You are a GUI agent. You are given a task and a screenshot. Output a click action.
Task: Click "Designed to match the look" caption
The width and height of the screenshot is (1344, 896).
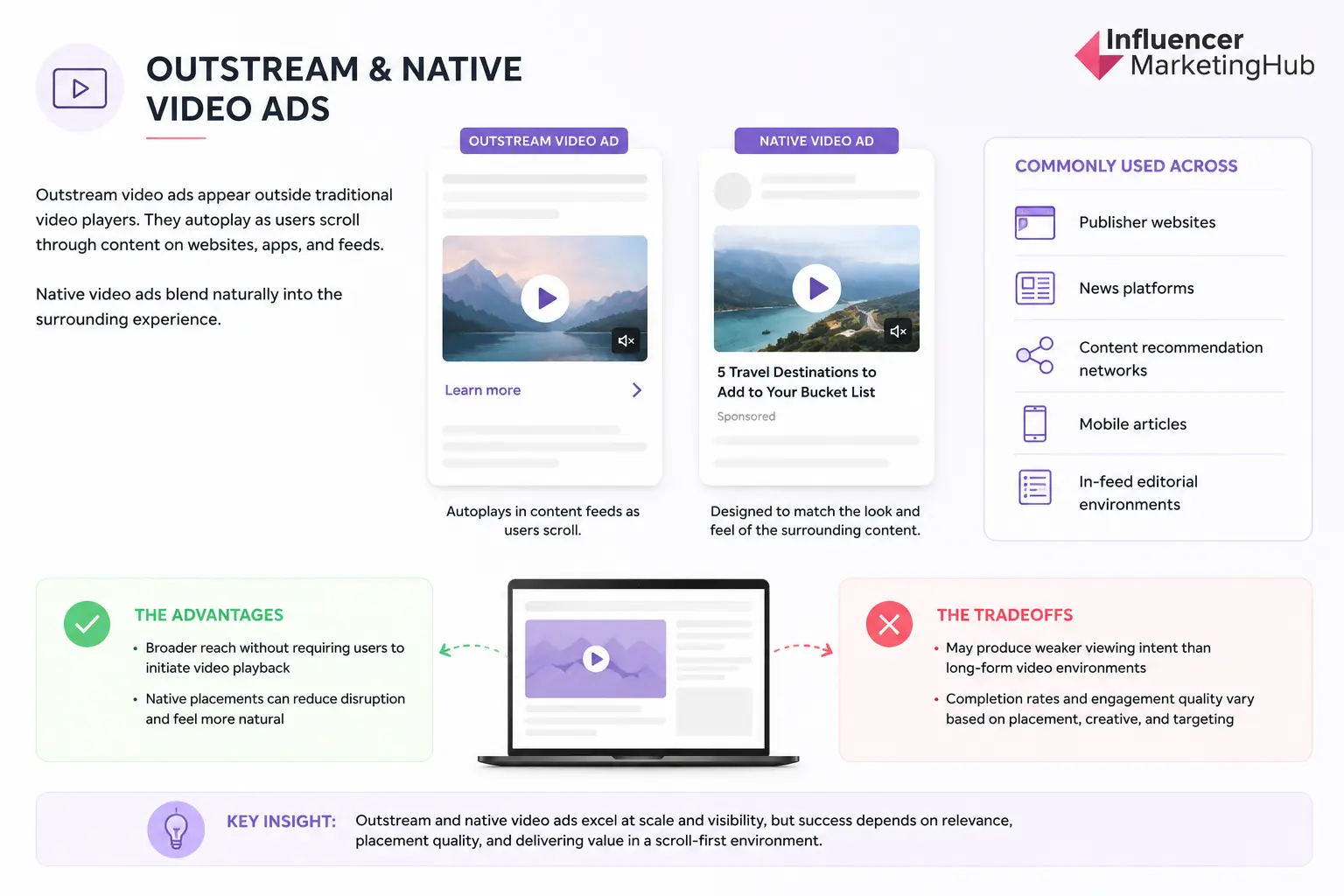[815, 521]
